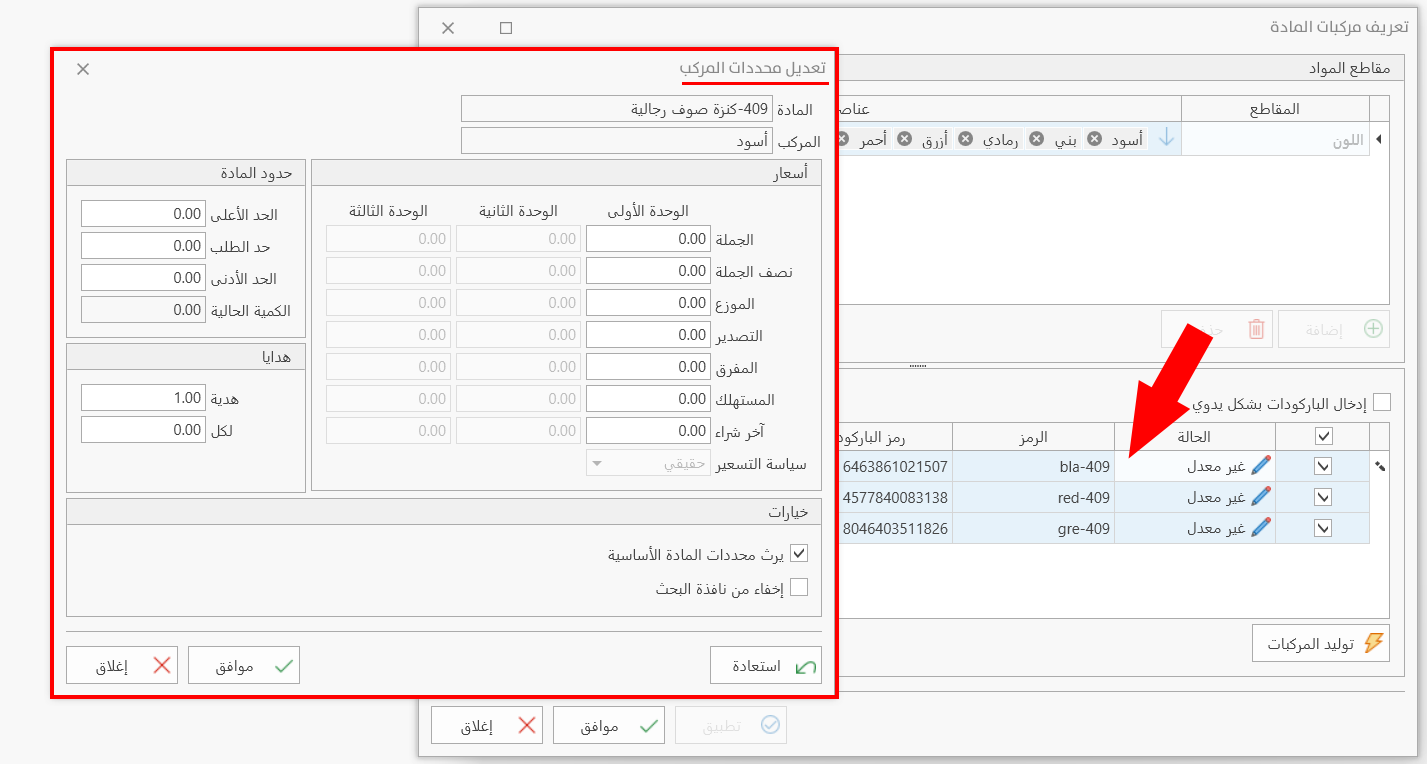Maximize the تعريف مركبات المادة window
The width and height of the screenshot is (1427, 764).
506,28
